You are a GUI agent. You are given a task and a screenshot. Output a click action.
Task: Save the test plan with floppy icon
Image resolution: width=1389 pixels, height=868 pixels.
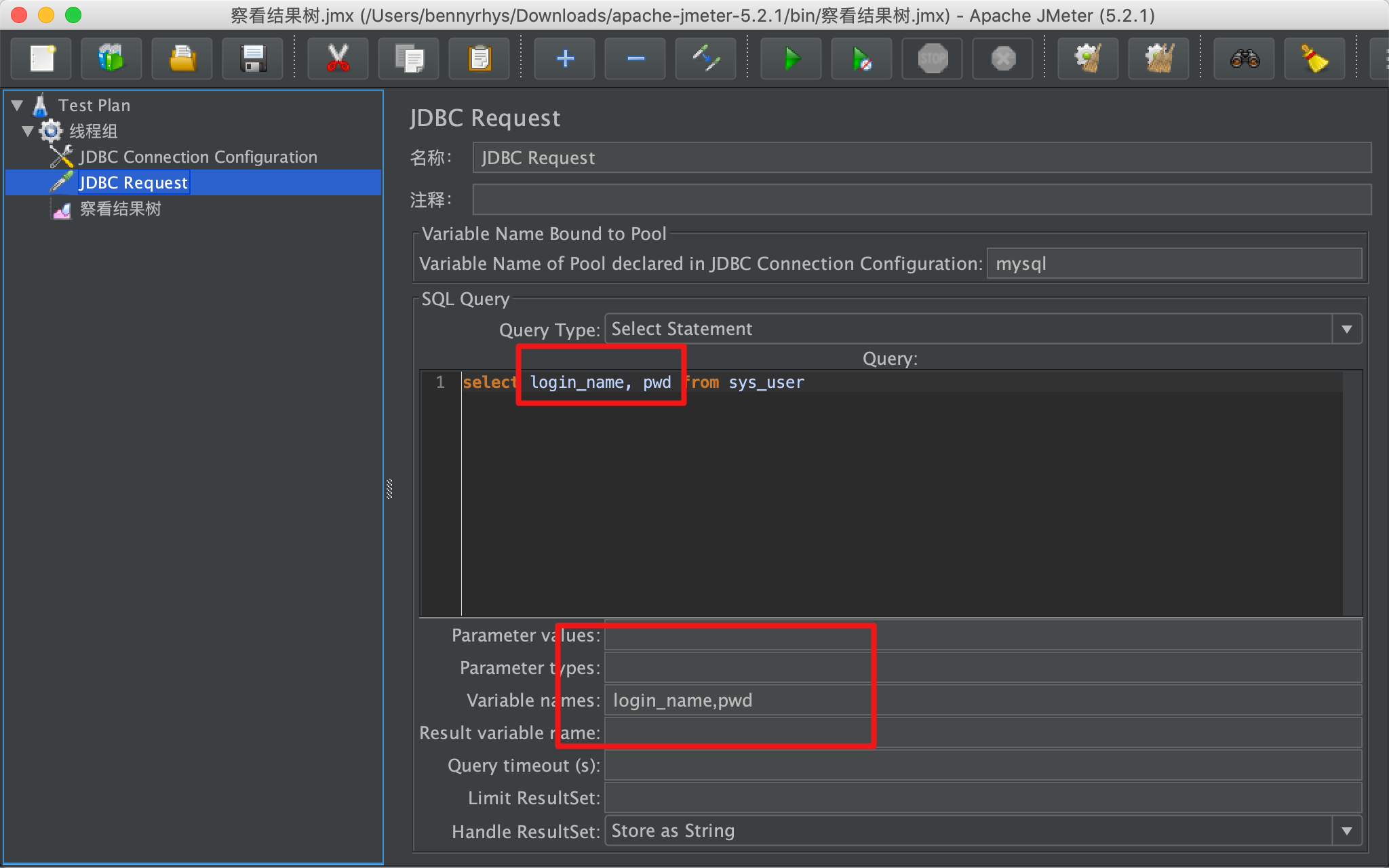[x=253, y=59]
